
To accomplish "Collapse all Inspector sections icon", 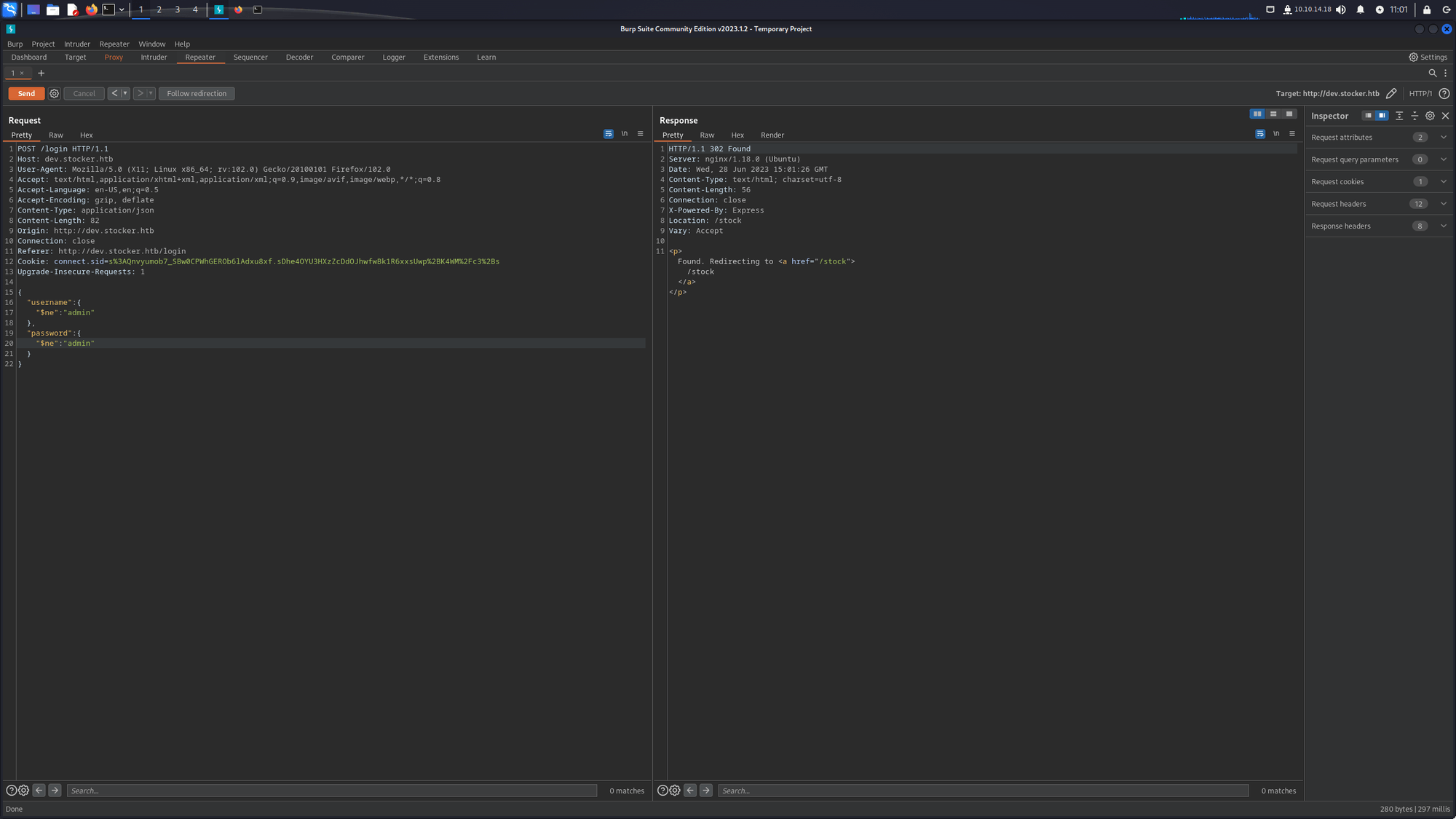I will (1415, 116).
